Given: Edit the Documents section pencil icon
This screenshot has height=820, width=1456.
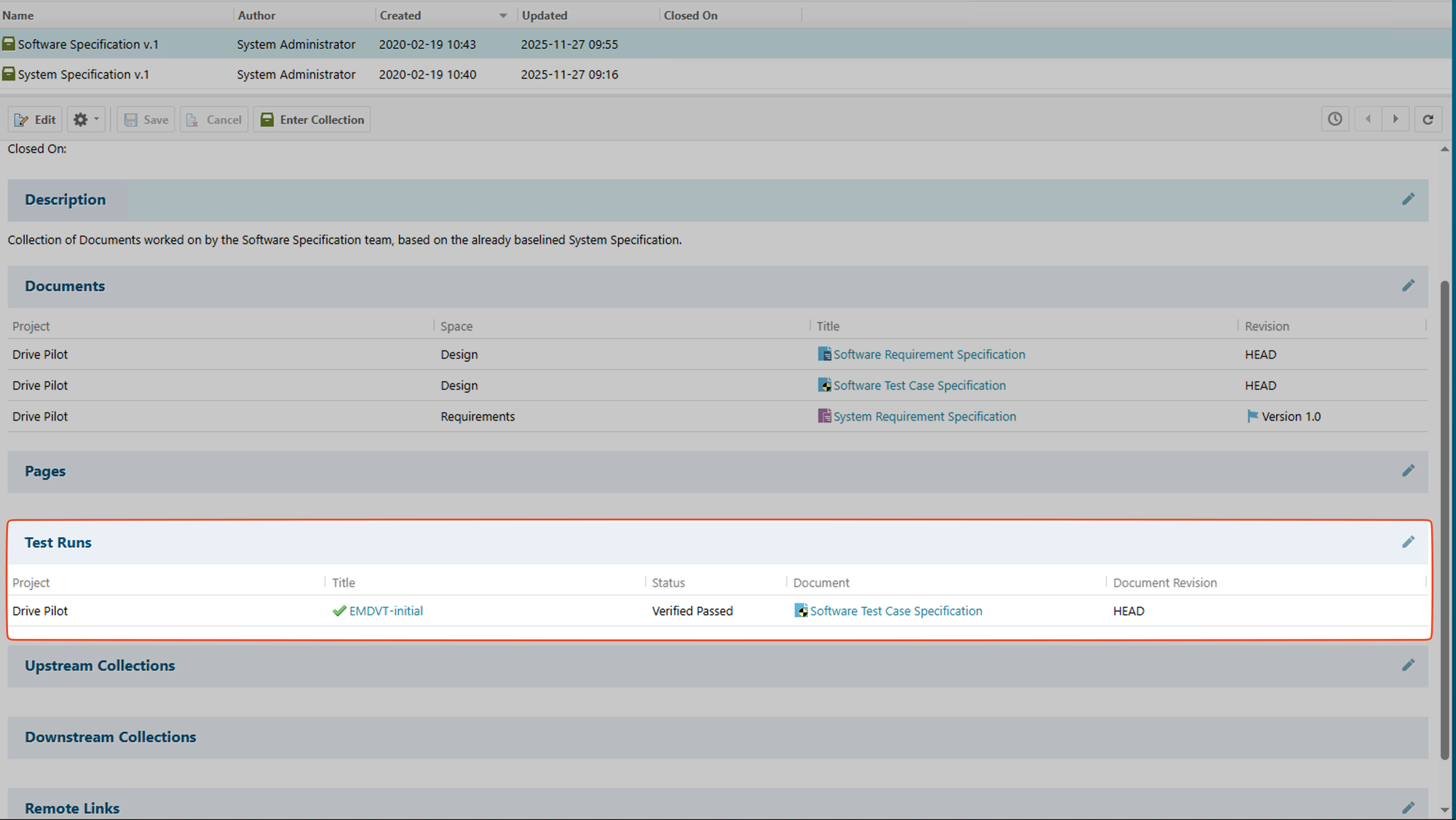Looking at the screenshot, I should click(1408, 286).
